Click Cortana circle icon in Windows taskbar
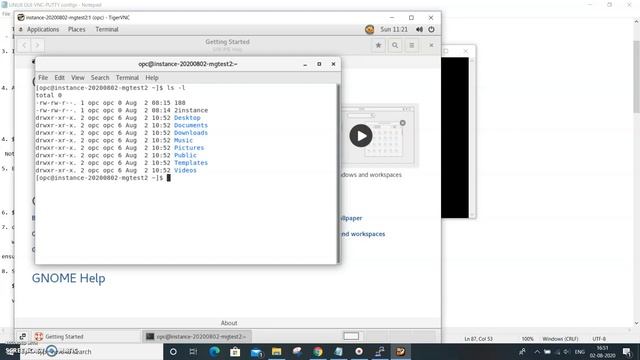The width and height of the screenshot is (640, 360). point(173,351)
